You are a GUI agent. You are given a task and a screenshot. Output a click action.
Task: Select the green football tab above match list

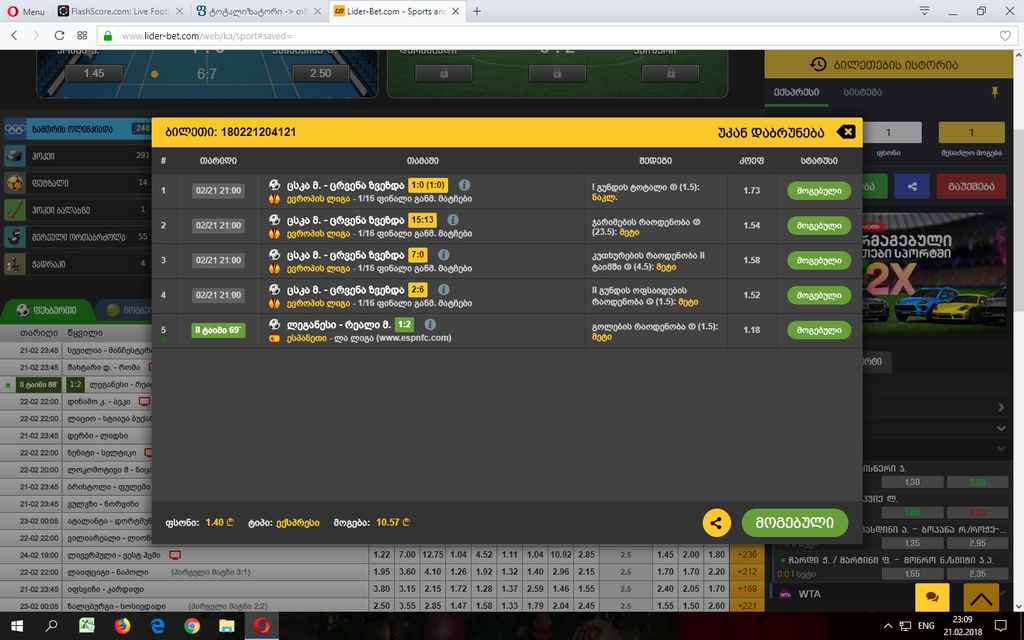pos(47,310)
